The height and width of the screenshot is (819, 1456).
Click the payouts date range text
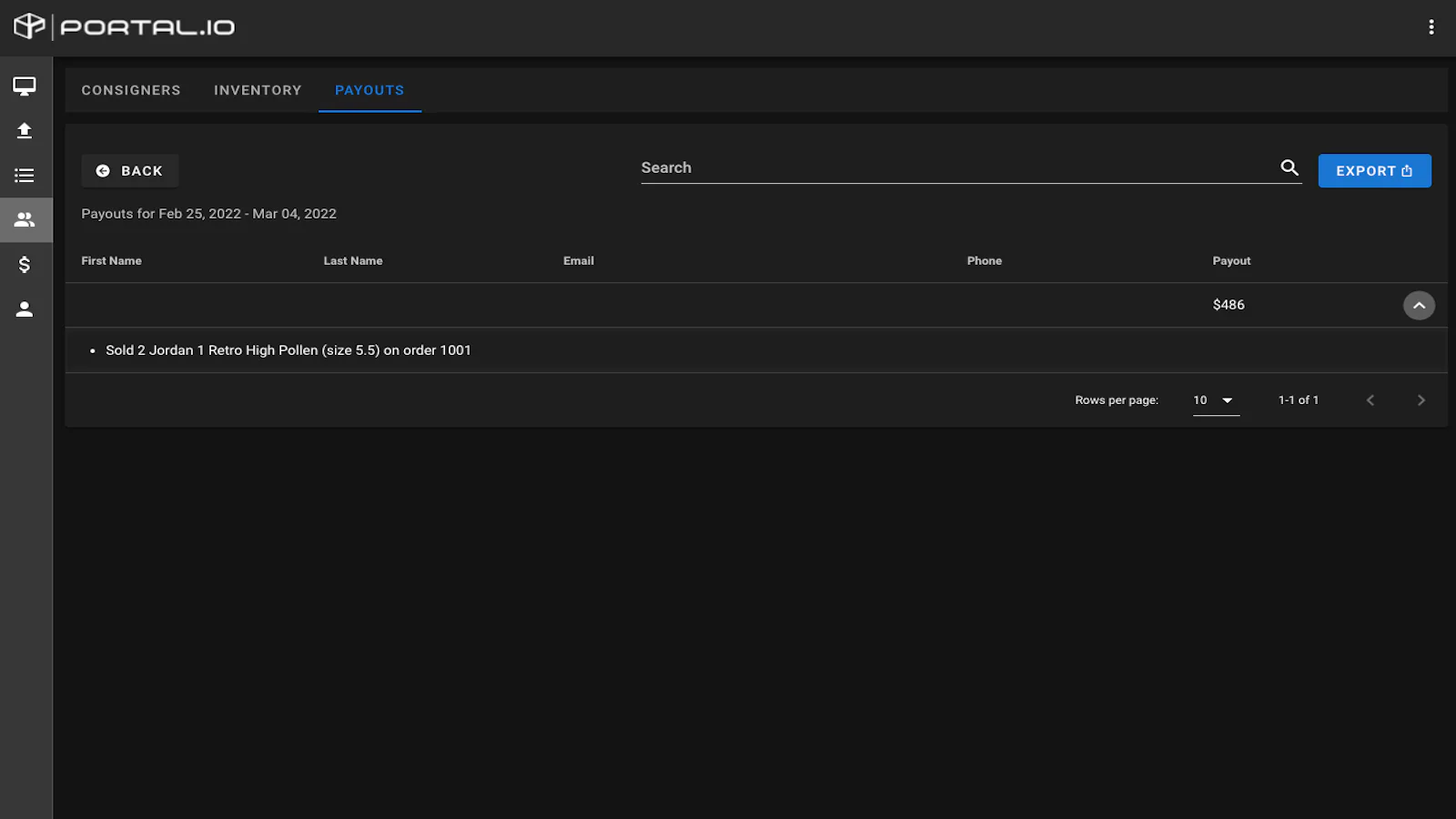208,214
